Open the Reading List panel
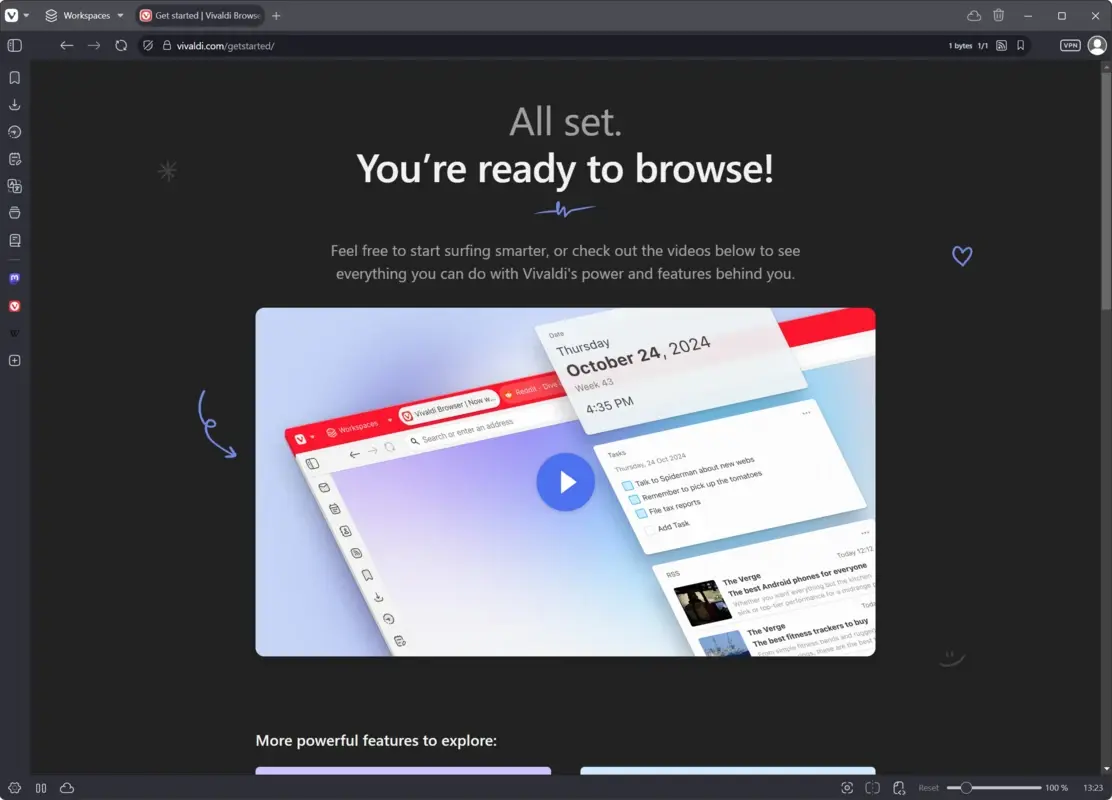 [14, 239]
